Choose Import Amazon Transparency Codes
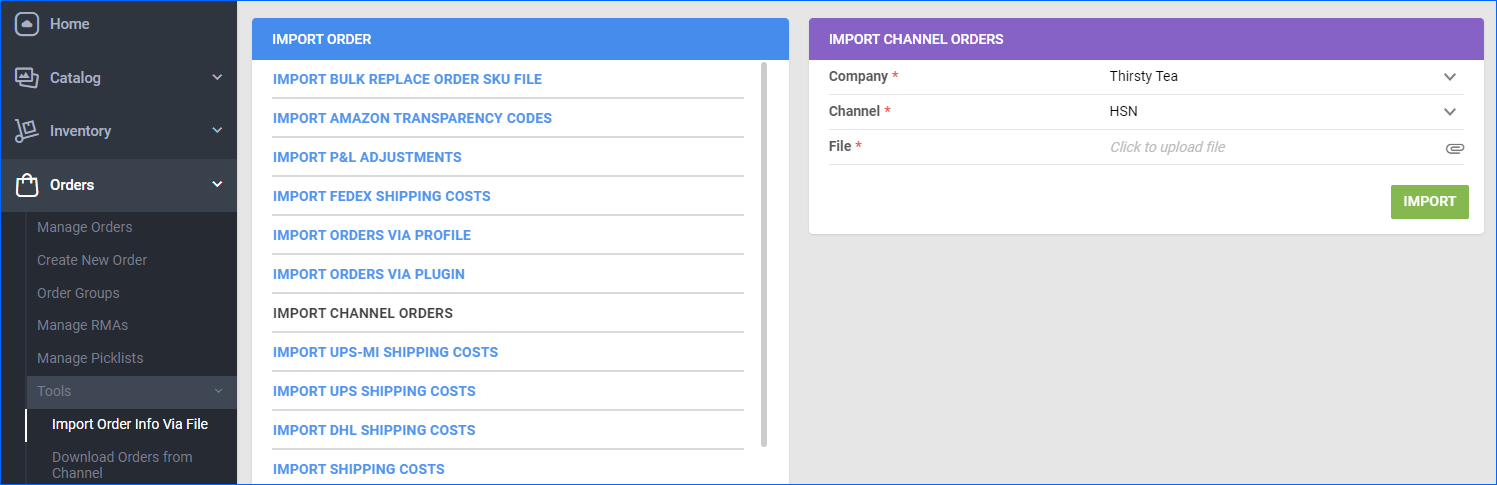Screen dimensions: 1497x485 point(412,118)
